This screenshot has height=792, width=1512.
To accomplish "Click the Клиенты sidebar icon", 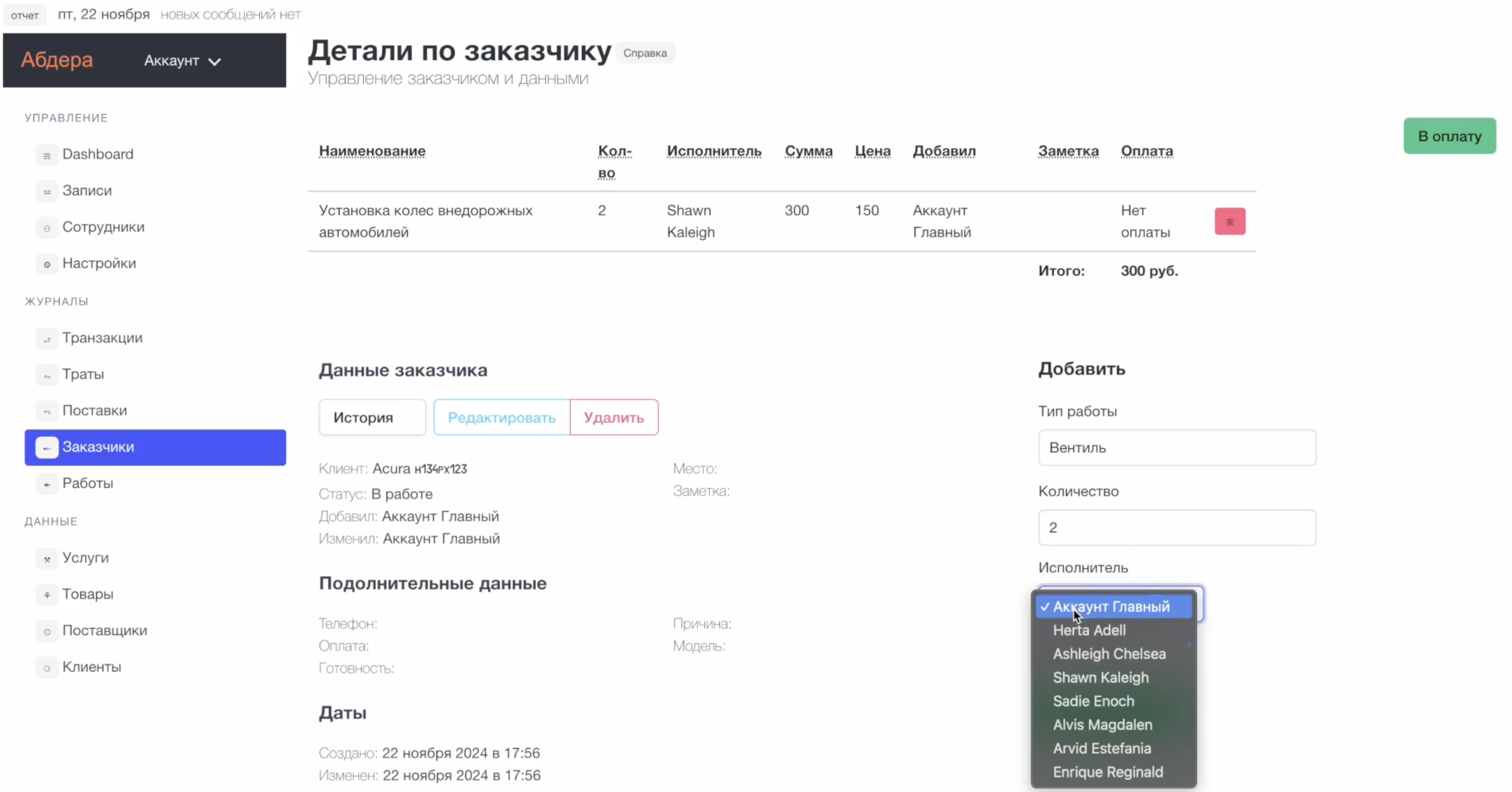I will tap(47, 668).
